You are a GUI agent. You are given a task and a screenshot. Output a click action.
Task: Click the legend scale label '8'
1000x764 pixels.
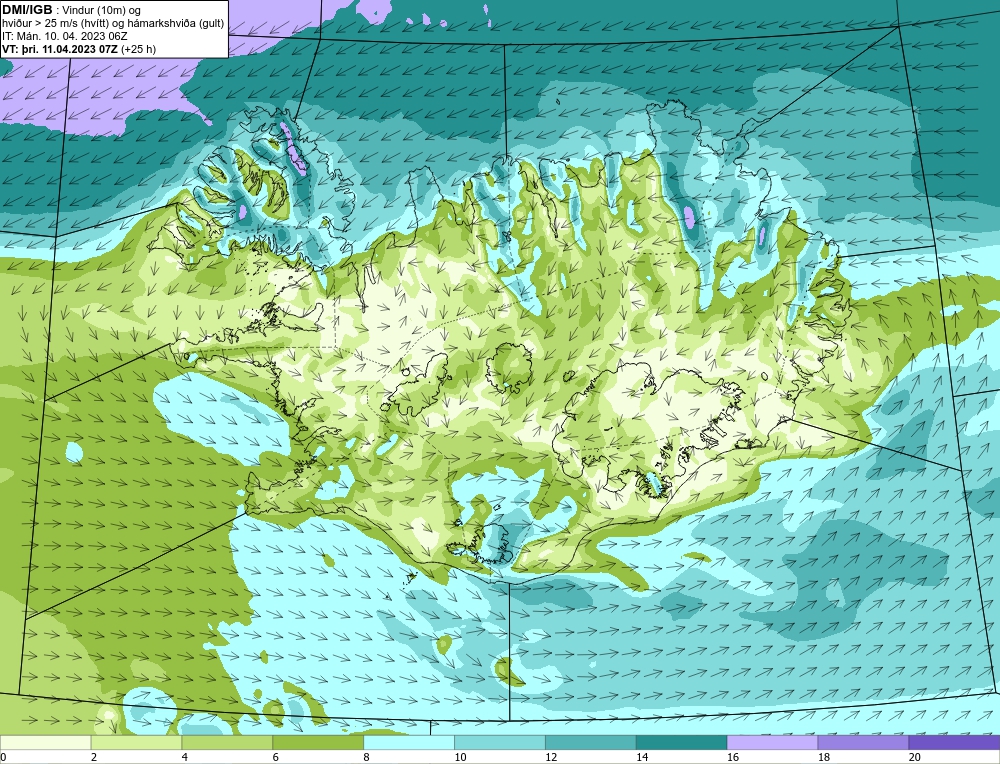point(367,757)
